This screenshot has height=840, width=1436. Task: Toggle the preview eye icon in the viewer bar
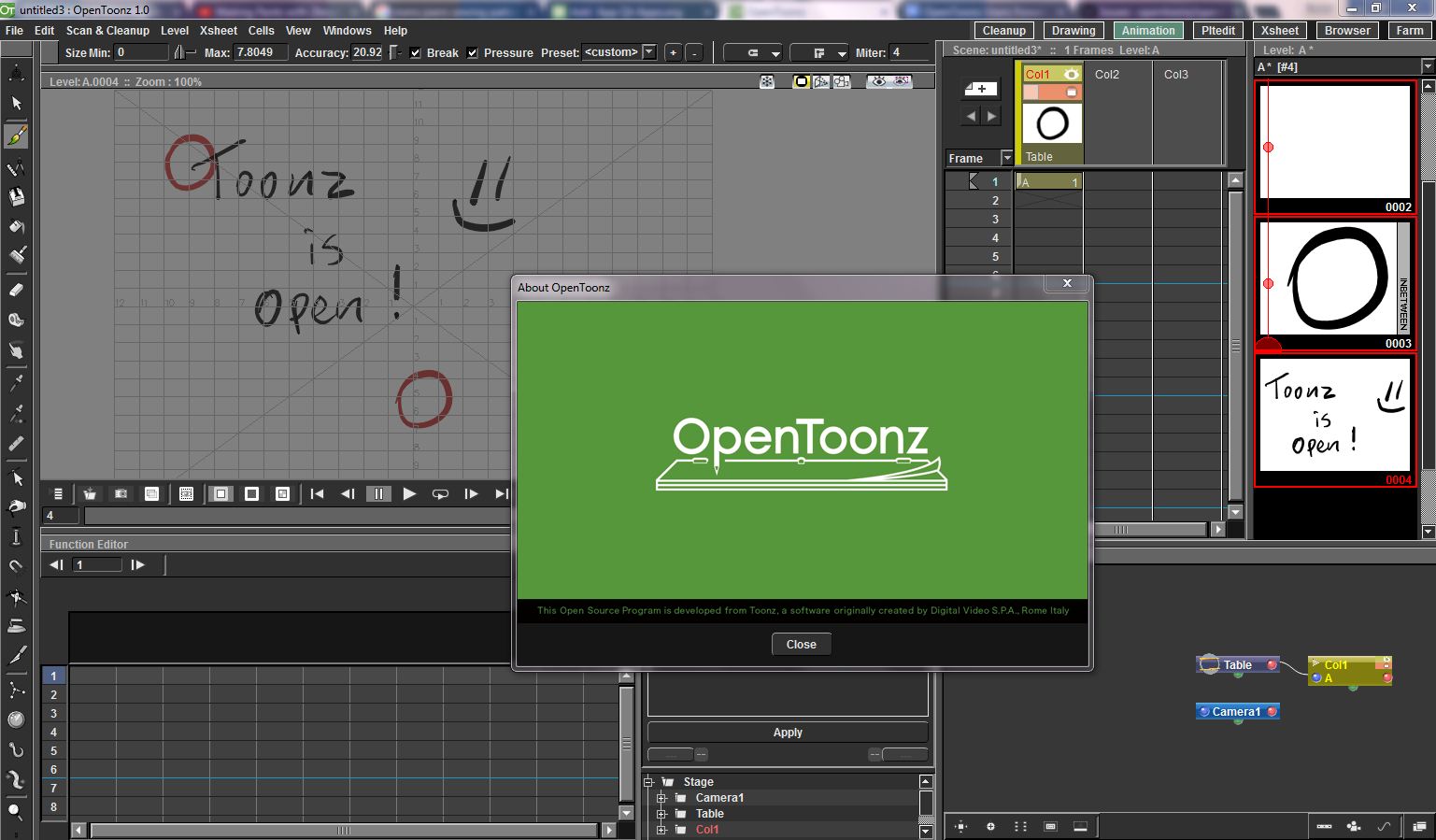(879, 82)
